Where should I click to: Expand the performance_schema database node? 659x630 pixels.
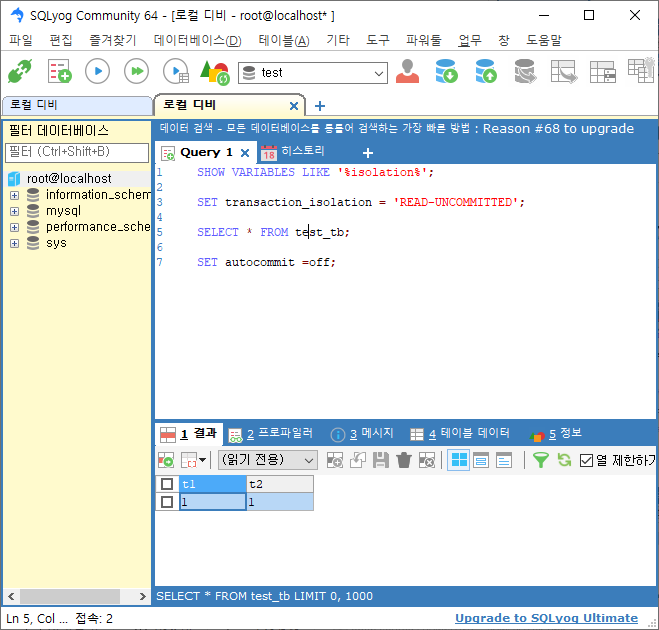(15, 227)
